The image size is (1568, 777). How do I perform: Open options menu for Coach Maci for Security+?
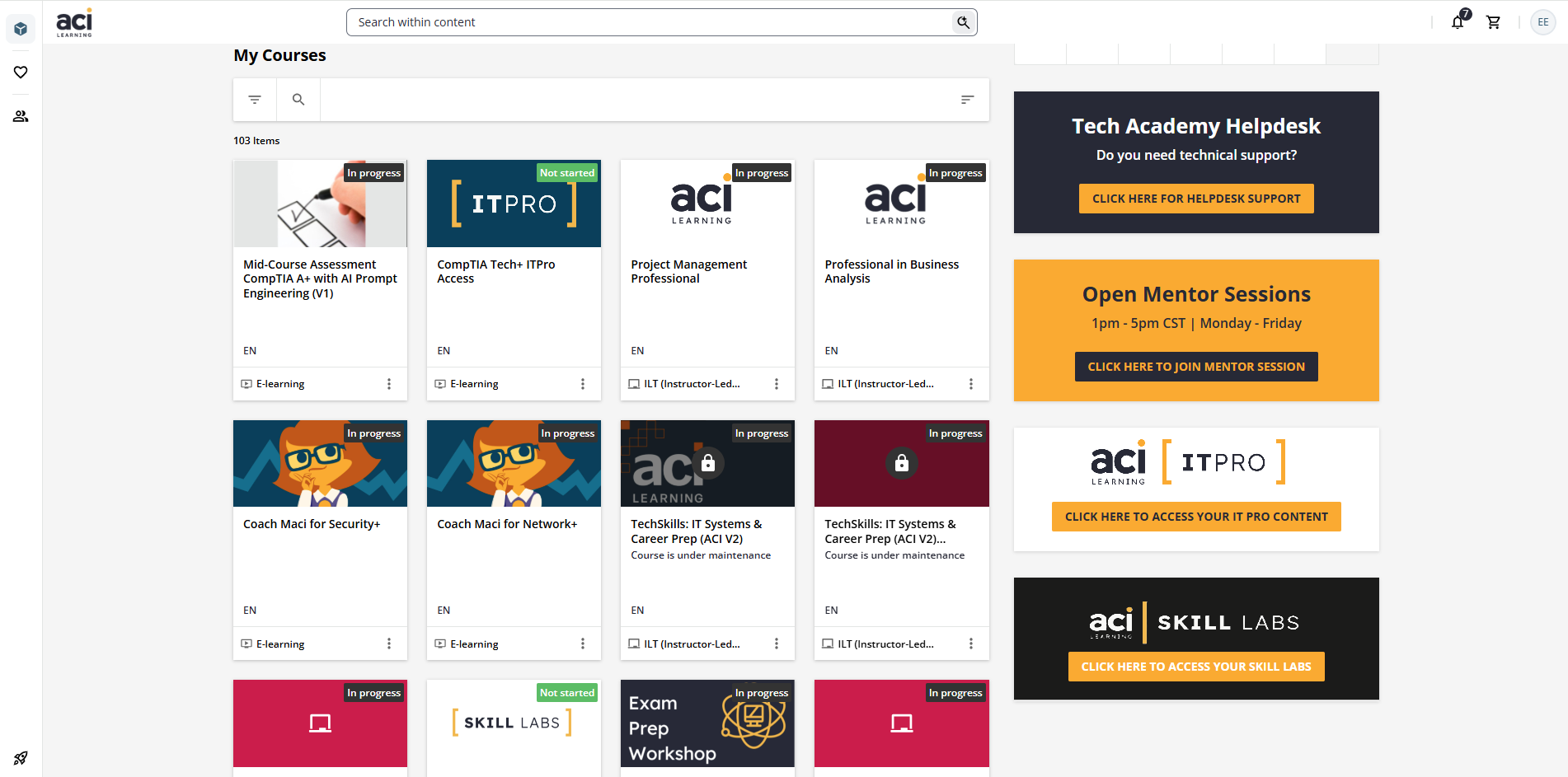389,644
